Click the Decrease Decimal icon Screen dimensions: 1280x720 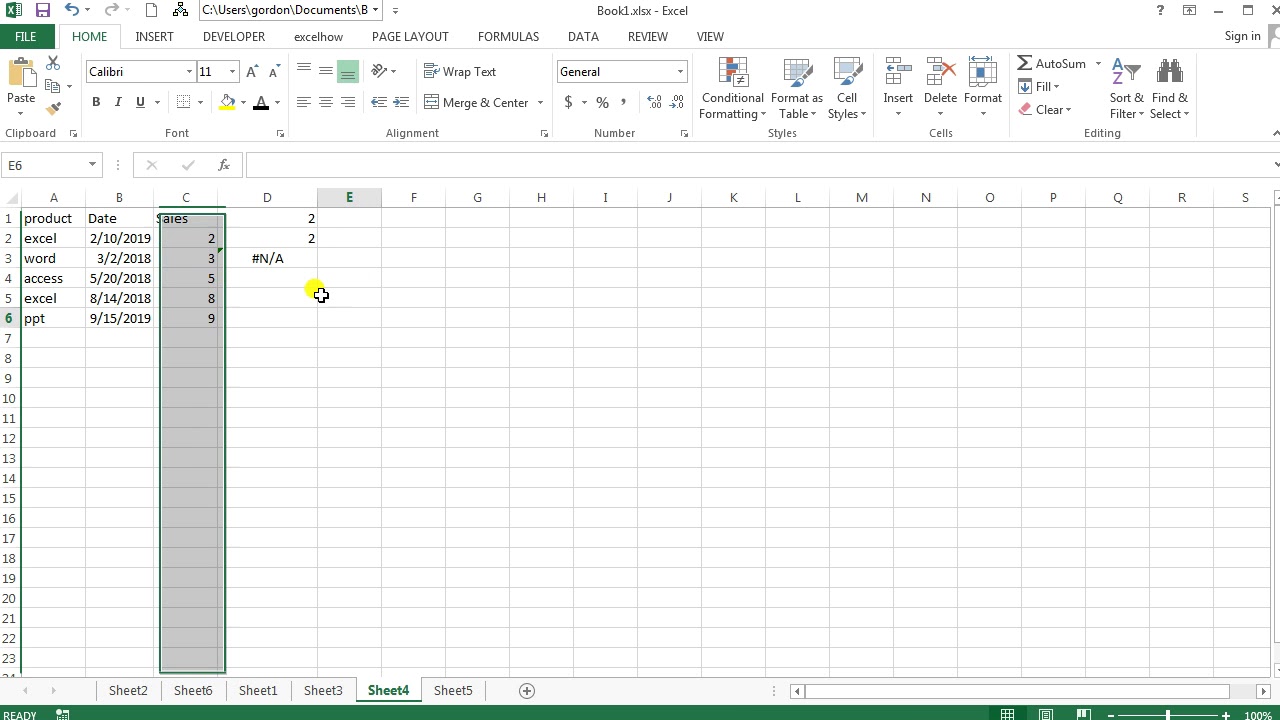(678, 102)
